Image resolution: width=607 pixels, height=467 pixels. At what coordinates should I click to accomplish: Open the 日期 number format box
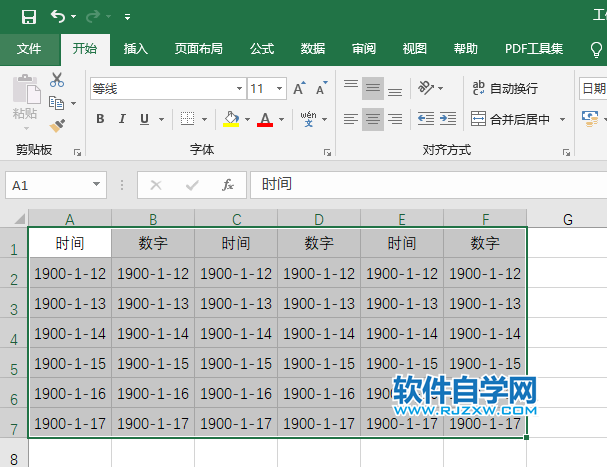coord(593,89)
